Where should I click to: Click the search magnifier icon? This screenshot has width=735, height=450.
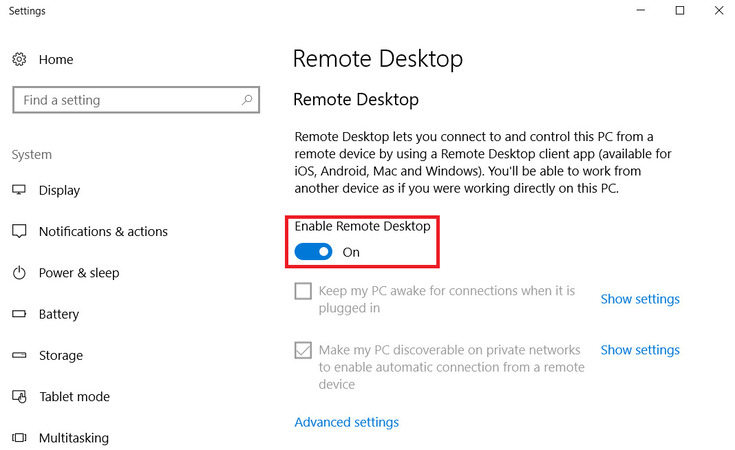click(x=247, y=100)
